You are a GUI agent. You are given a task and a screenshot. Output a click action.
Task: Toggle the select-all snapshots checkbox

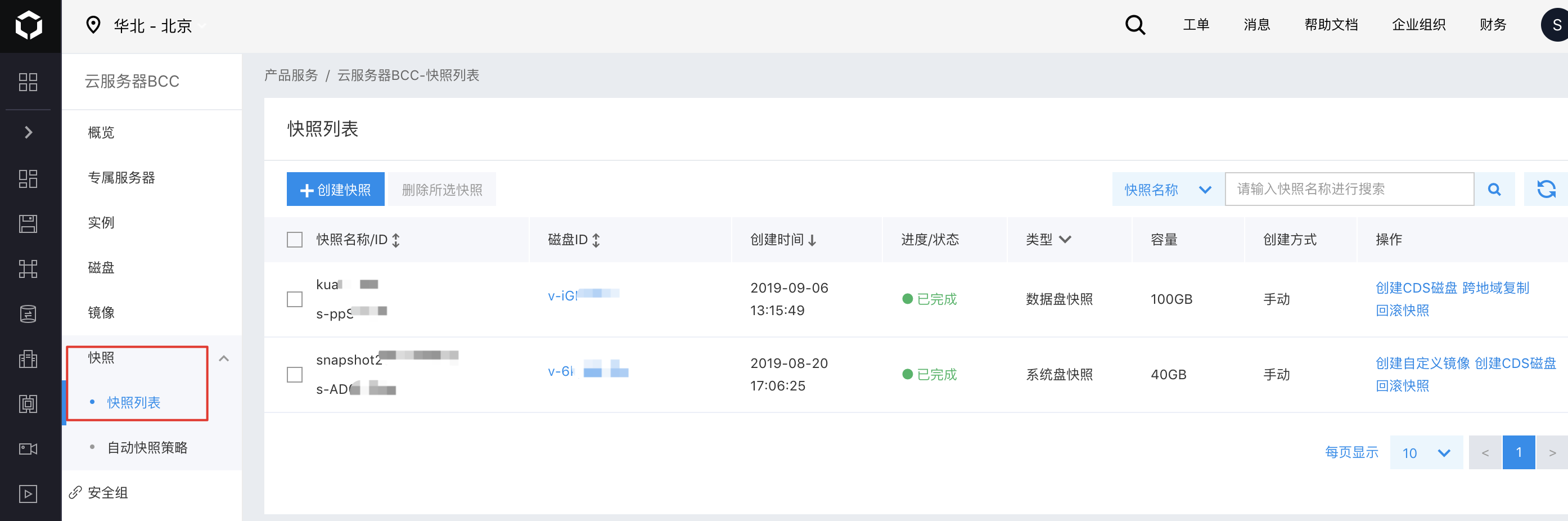click(295, 240)
